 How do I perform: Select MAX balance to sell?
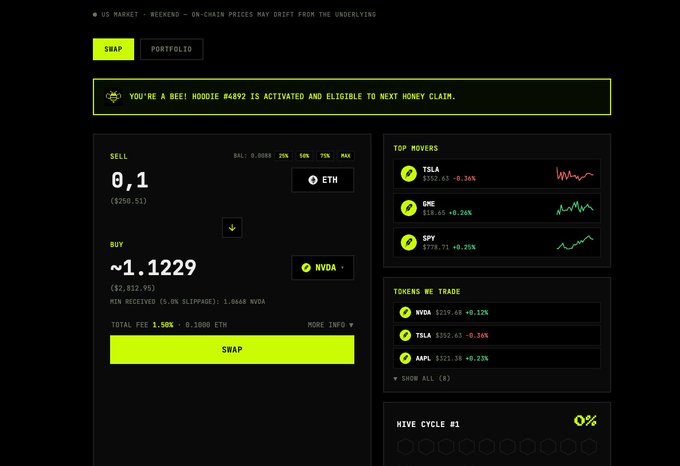(x=346, y=156)
